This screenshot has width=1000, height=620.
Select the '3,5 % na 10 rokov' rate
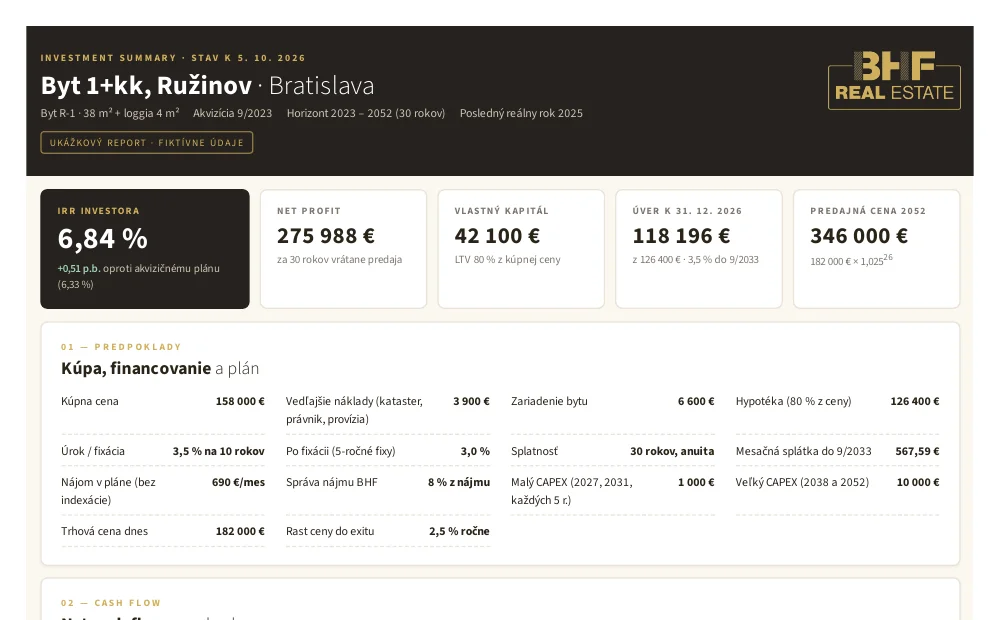218,451
